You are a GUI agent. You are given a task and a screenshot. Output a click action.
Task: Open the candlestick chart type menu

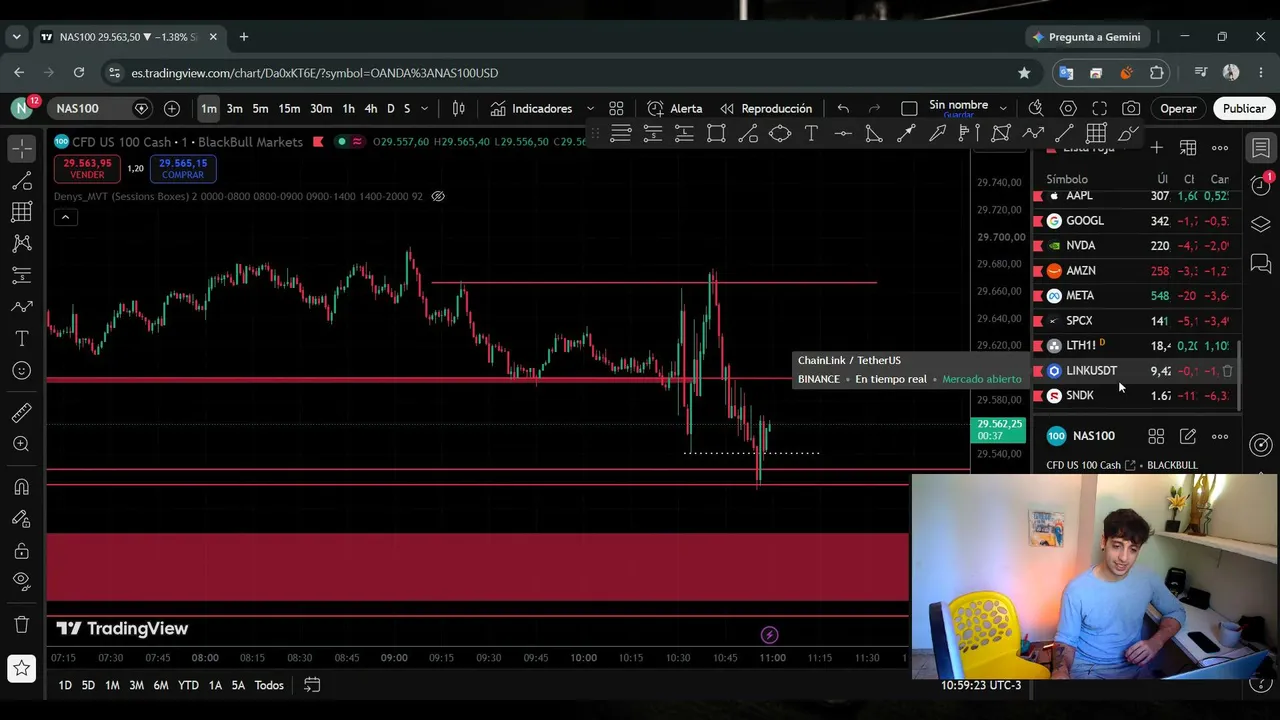[x=459, y=108]
